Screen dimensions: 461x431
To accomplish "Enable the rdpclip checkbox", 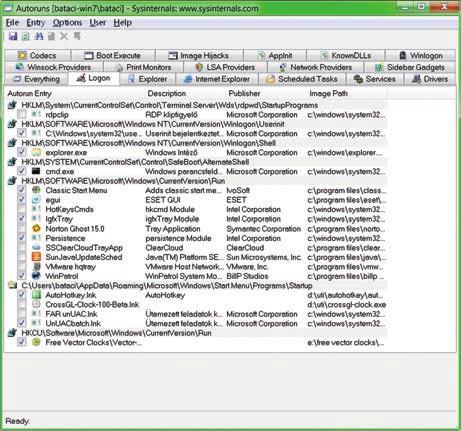I will (x=22, y=115).
